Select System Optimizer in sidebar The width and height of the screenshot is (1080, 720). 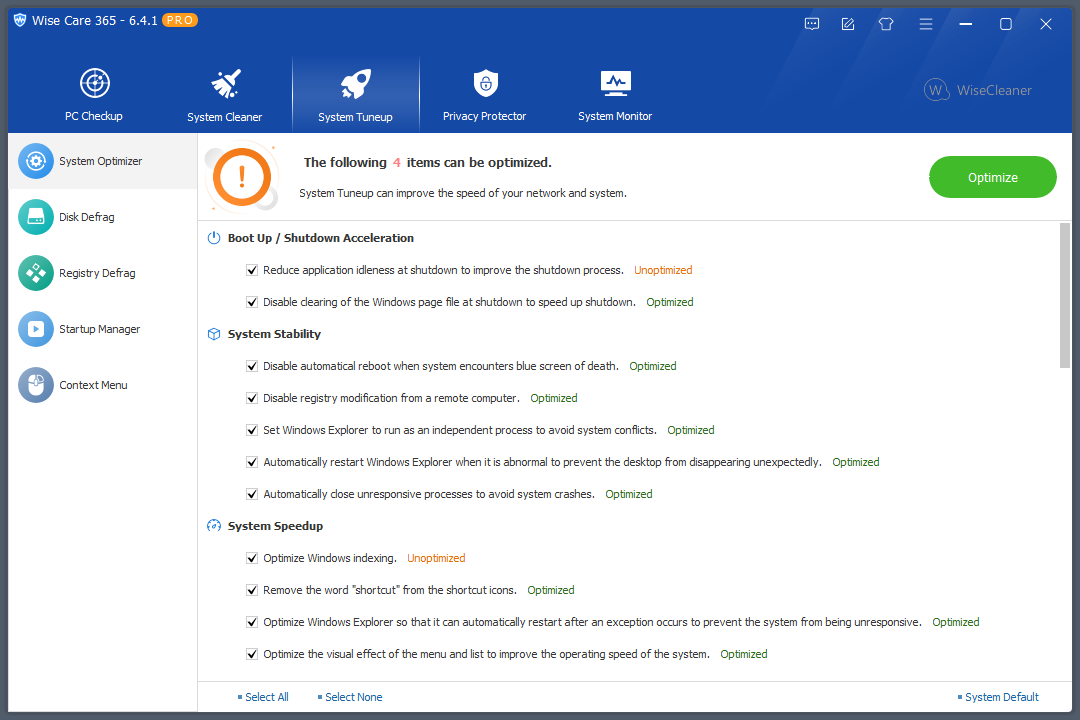click(103, 161)
